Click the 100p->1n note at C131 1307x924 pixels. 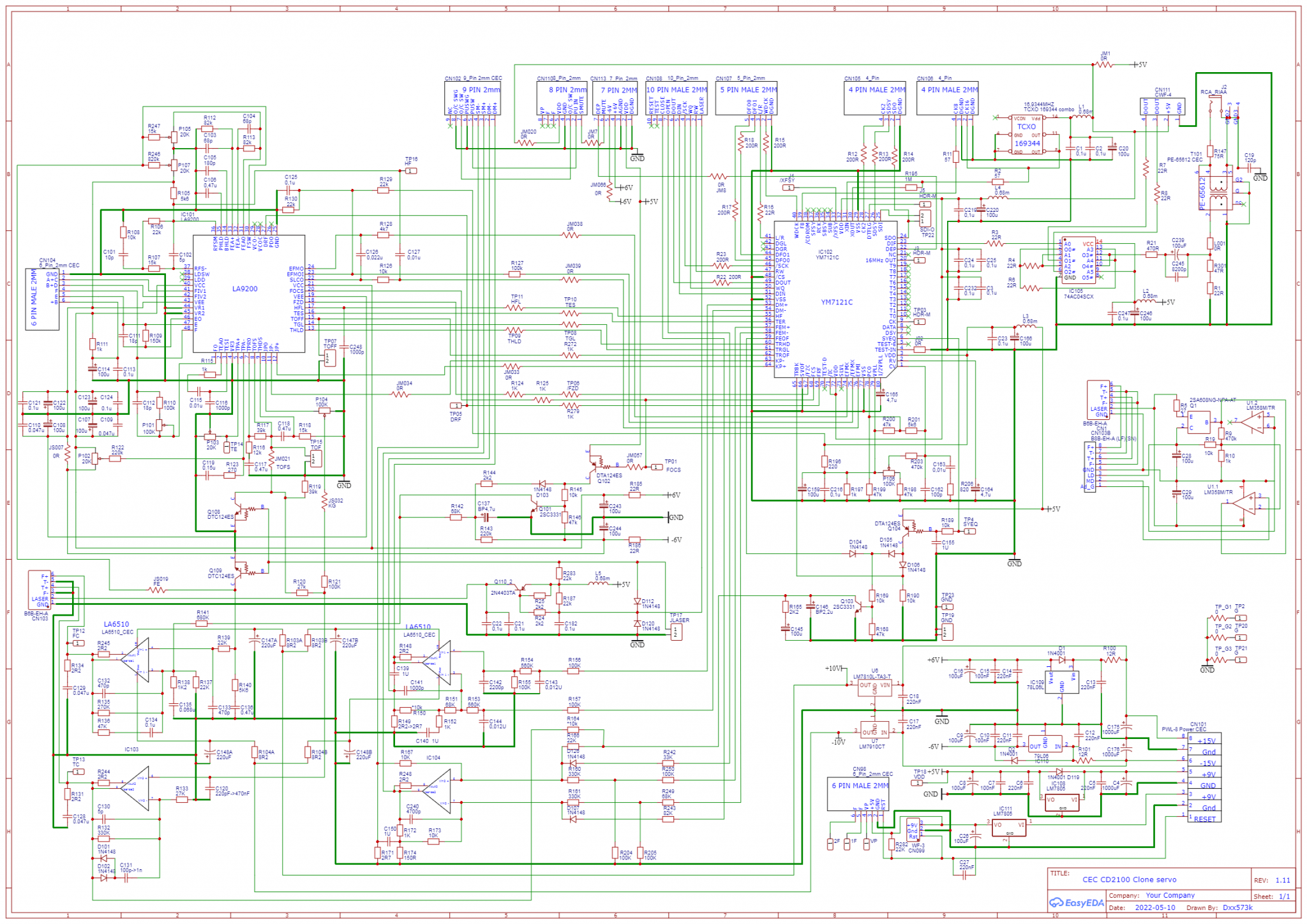click(x=131, y=870)
